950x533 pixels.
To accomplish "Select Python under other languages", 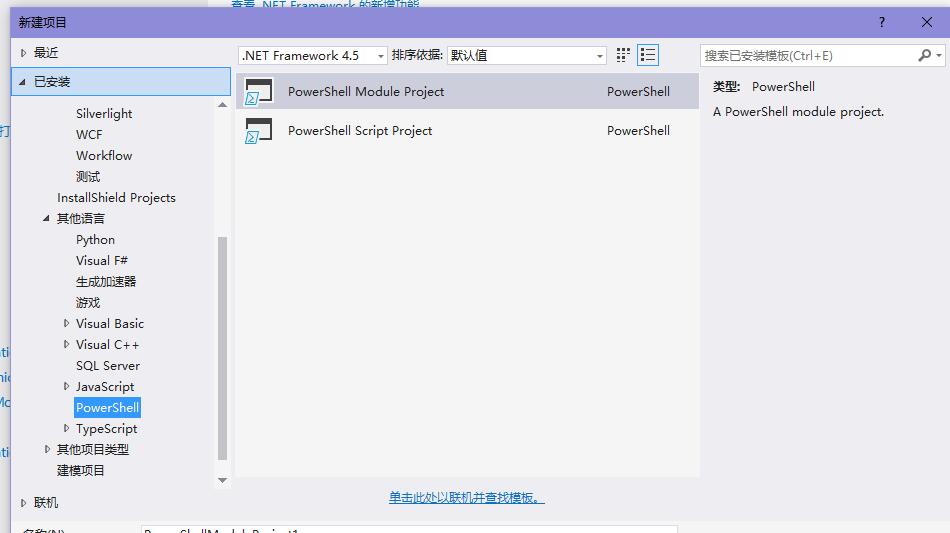I will [95, 240].
